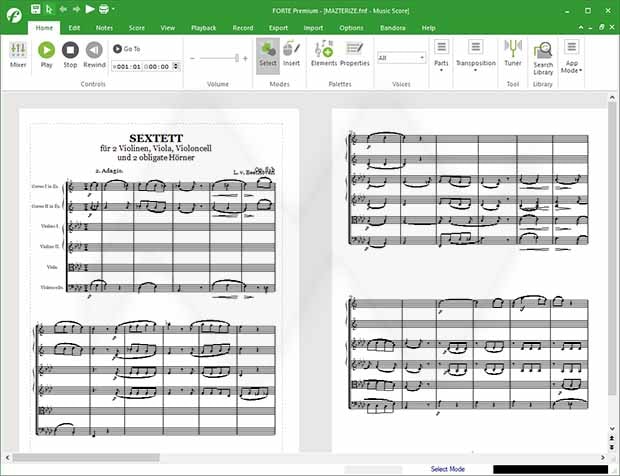This screenshot has width=620, height=476.
Task: Click the 'für 2 Violinen, Viola, Violoncell' subtitle
Action: click(156, 148)
